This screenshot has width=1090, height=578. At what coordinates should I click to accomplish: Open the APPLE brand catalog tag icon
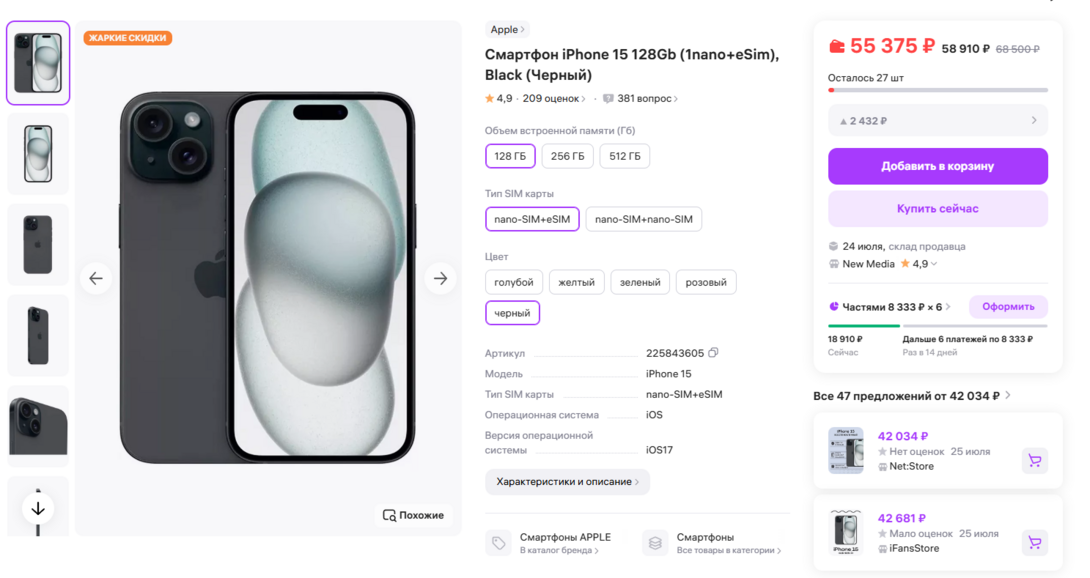(x=498, y=543)
